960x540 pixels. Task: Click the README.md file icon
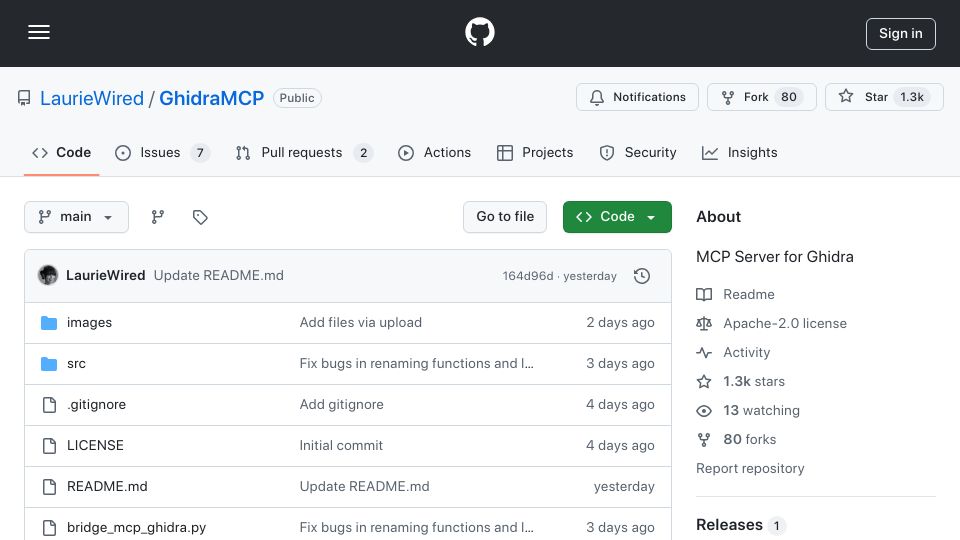(x=49, y=487)
